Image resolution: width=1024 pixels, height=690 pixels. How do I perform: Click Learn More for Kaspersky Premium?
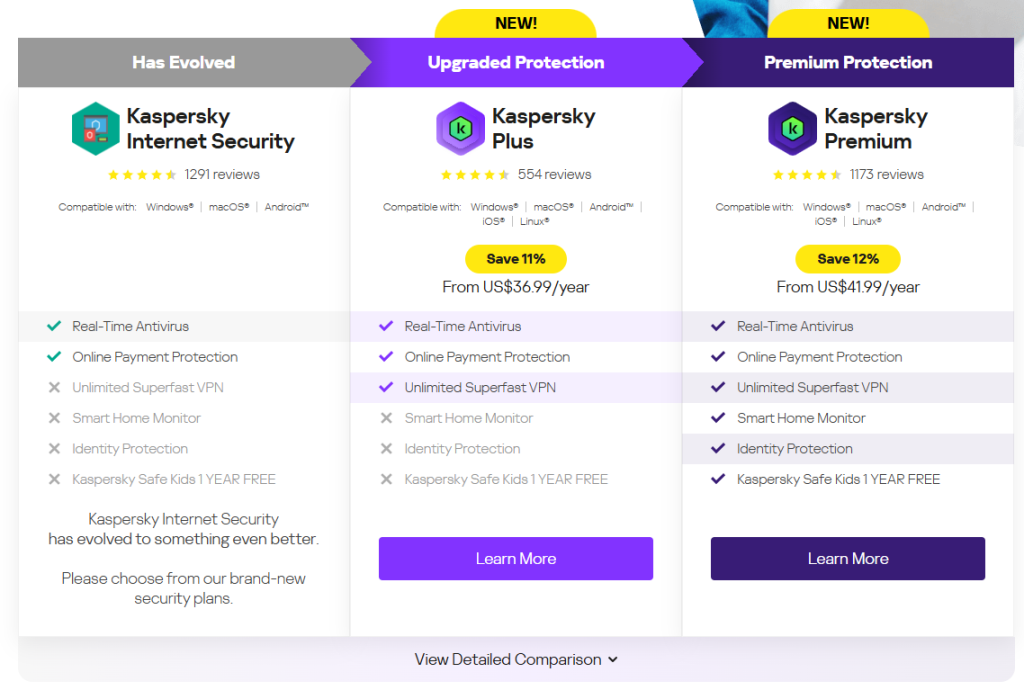click(x=848, y=558)
